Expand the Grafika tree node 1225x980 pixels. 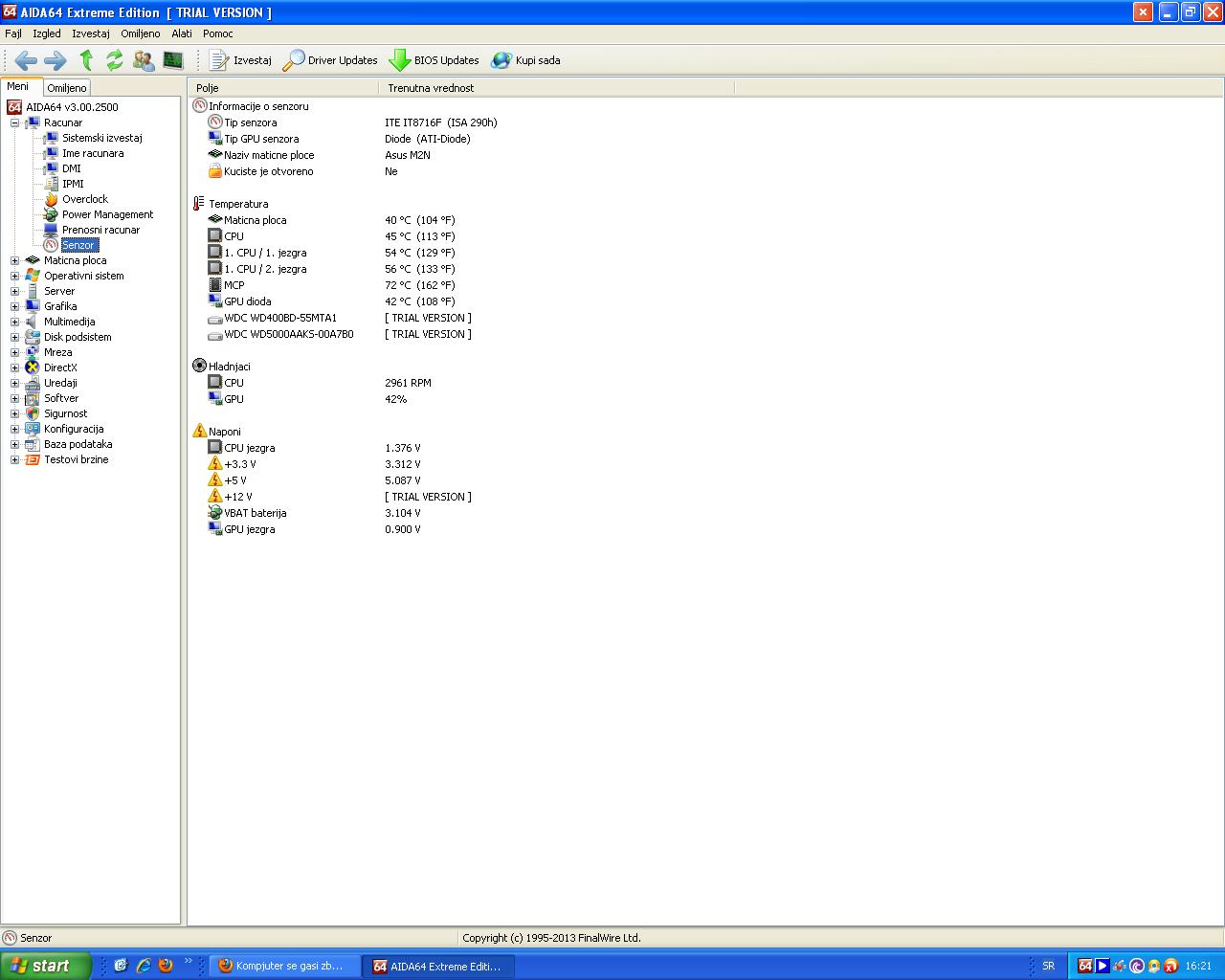coord(14,306)
